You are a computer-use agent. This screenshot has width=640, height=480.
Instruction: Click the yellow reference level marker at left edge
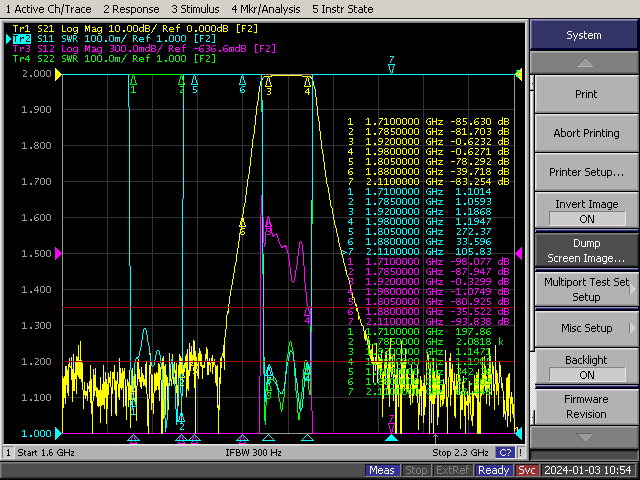(57, 75)
